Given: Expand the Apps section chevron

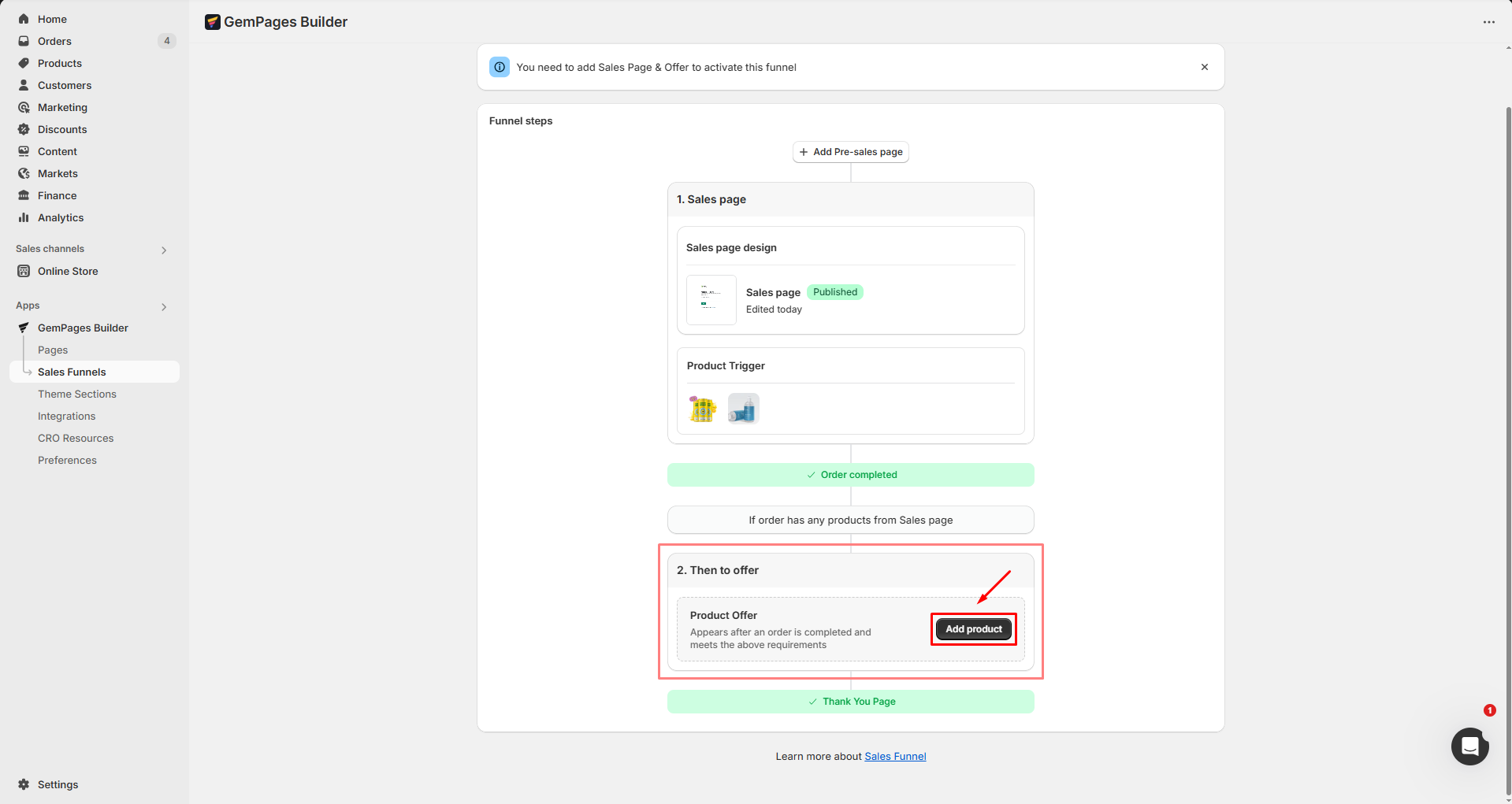Looking at the screenshot, I should (164, 306).
